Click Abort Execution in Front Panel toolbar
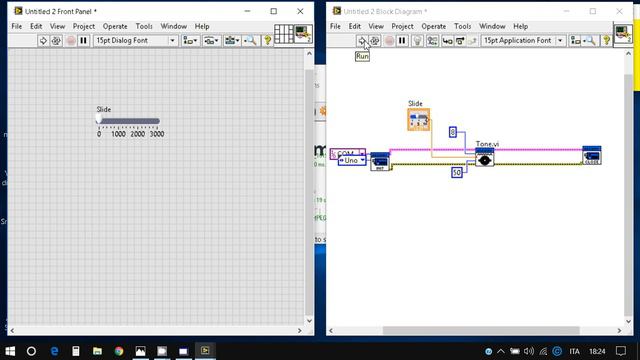 pyautogui.click(x=71, y=40)
